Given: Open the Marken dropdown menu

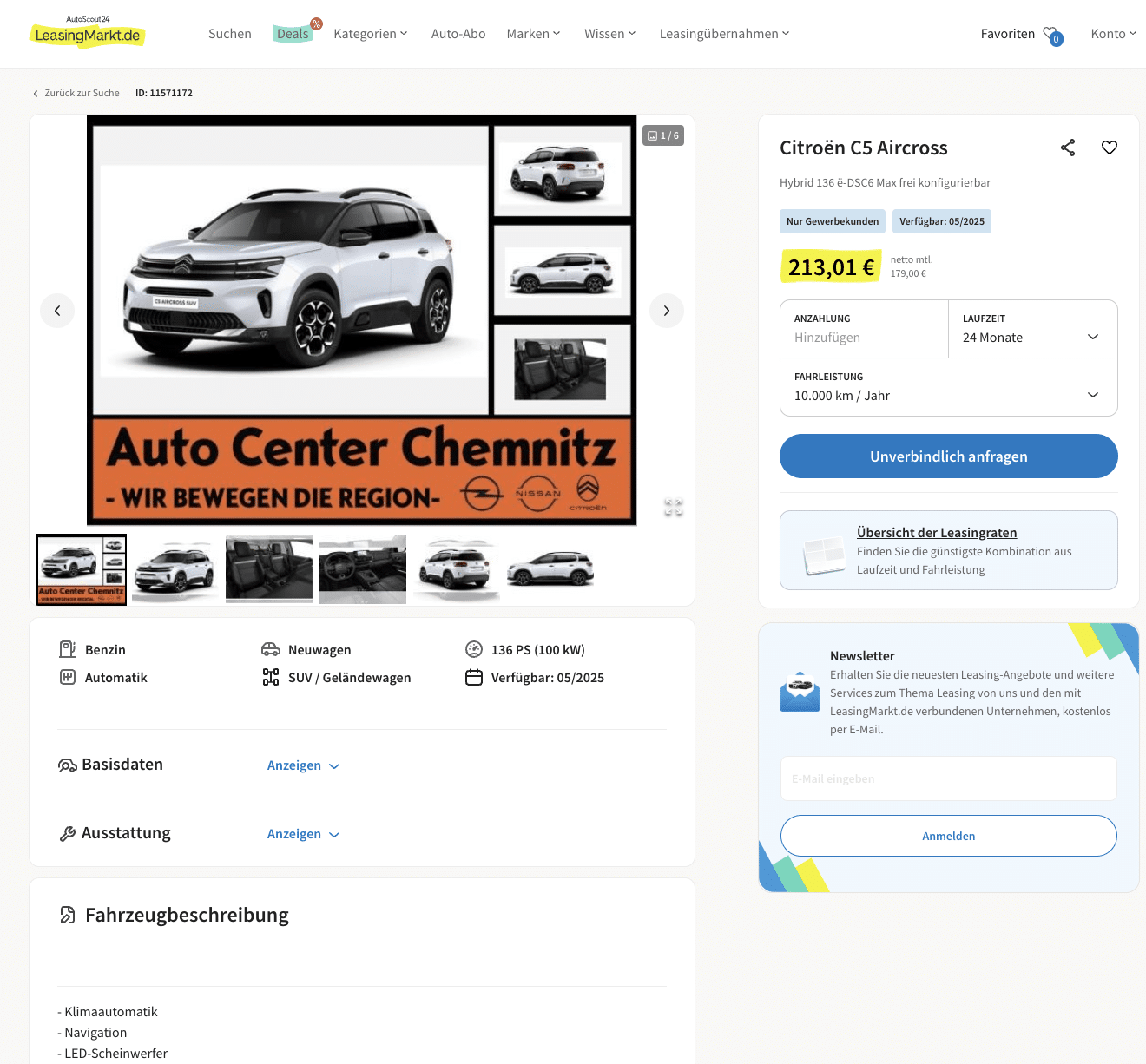Looking at the screenshot, I should [533, 34].
